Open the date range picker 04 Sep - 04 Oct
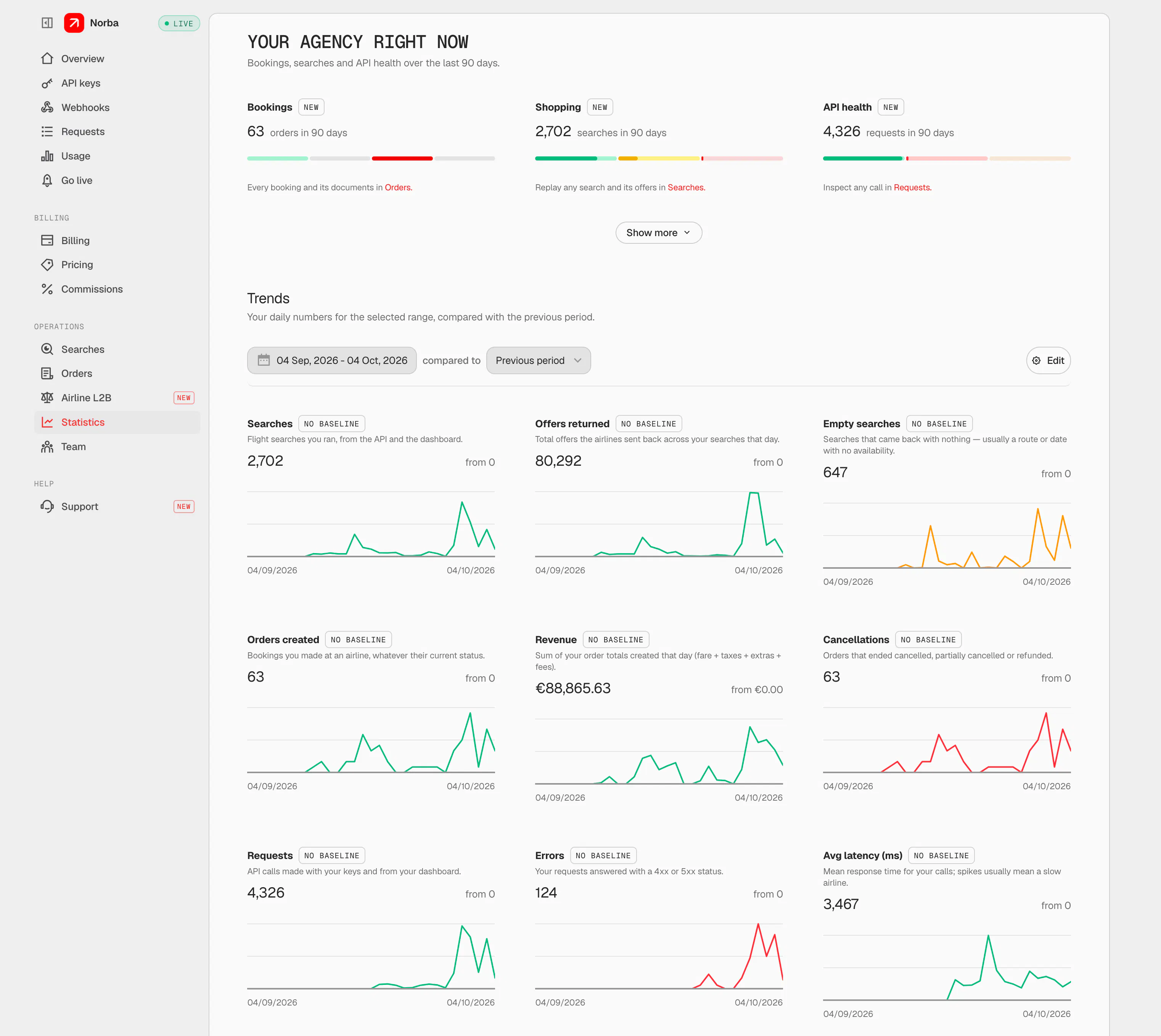The height and width of the screenshot is (1036, 1161). (332, 360)
